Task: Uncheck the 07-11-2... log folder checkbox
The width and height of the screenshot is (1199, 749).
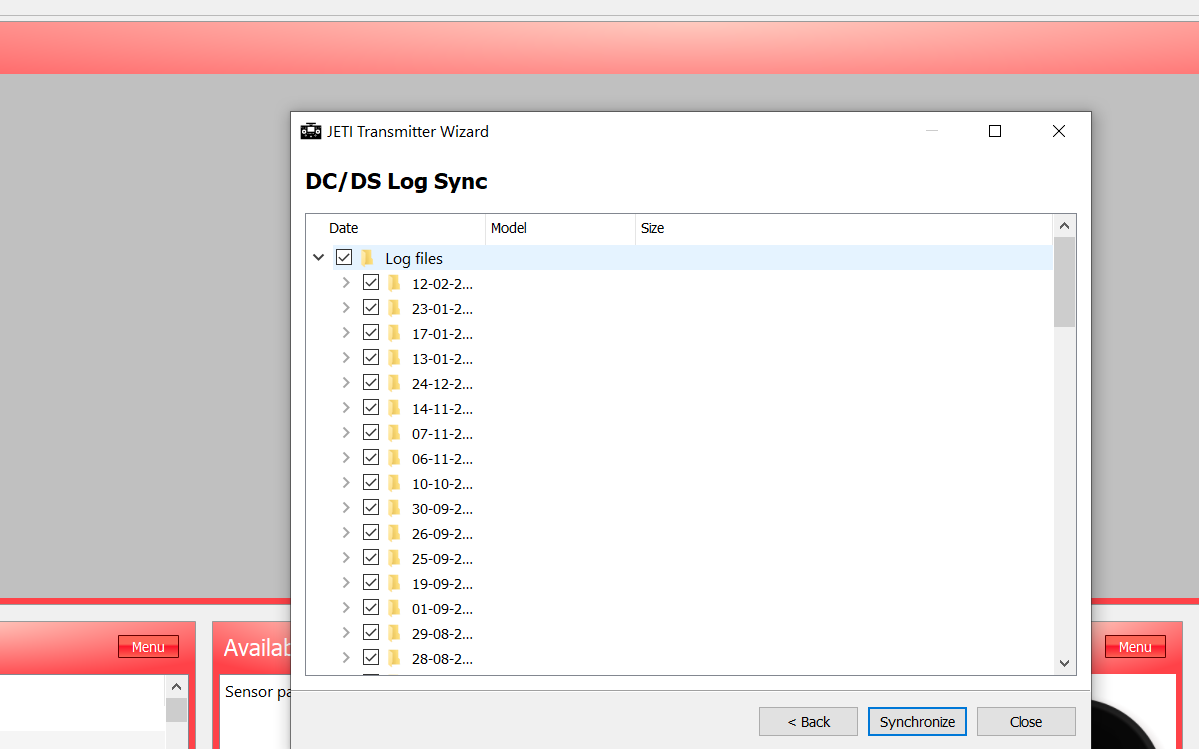Action: click(371, 433)
